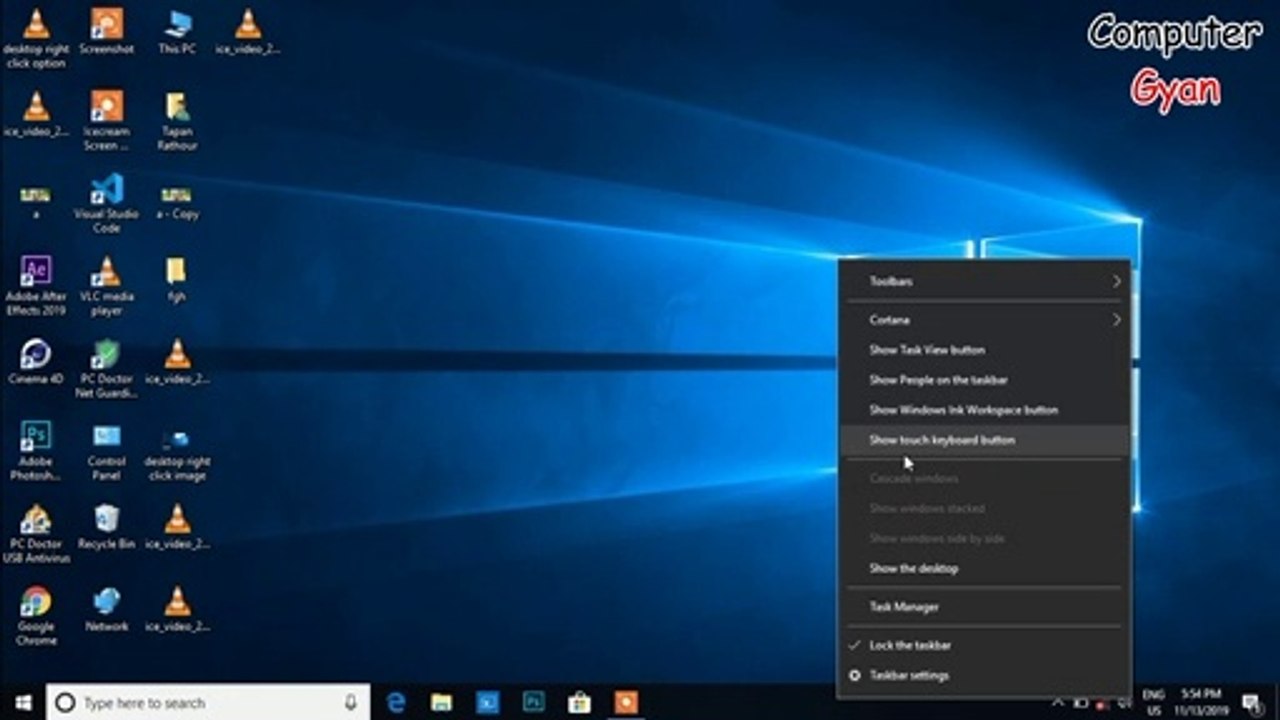1280x720 pixels.
Task: Switch to Photoshop on the taskbar
Action: (x=534, y=702)
